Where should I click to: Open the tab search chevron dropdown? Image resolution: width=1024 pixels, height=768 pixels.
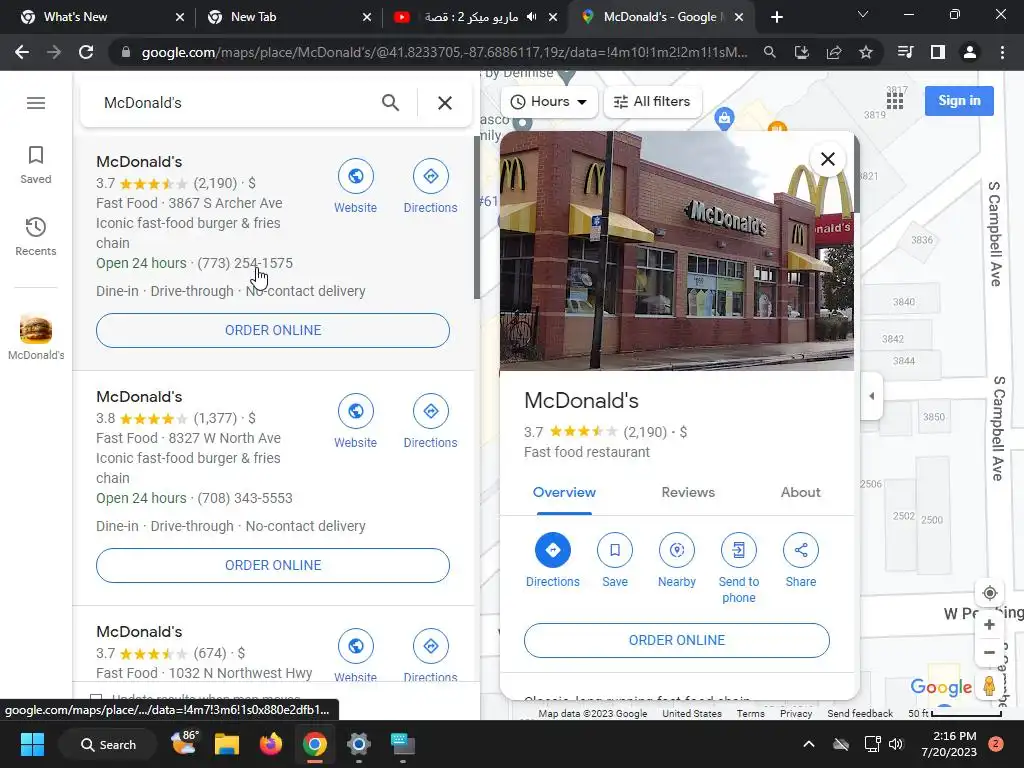tap(863, 14)
